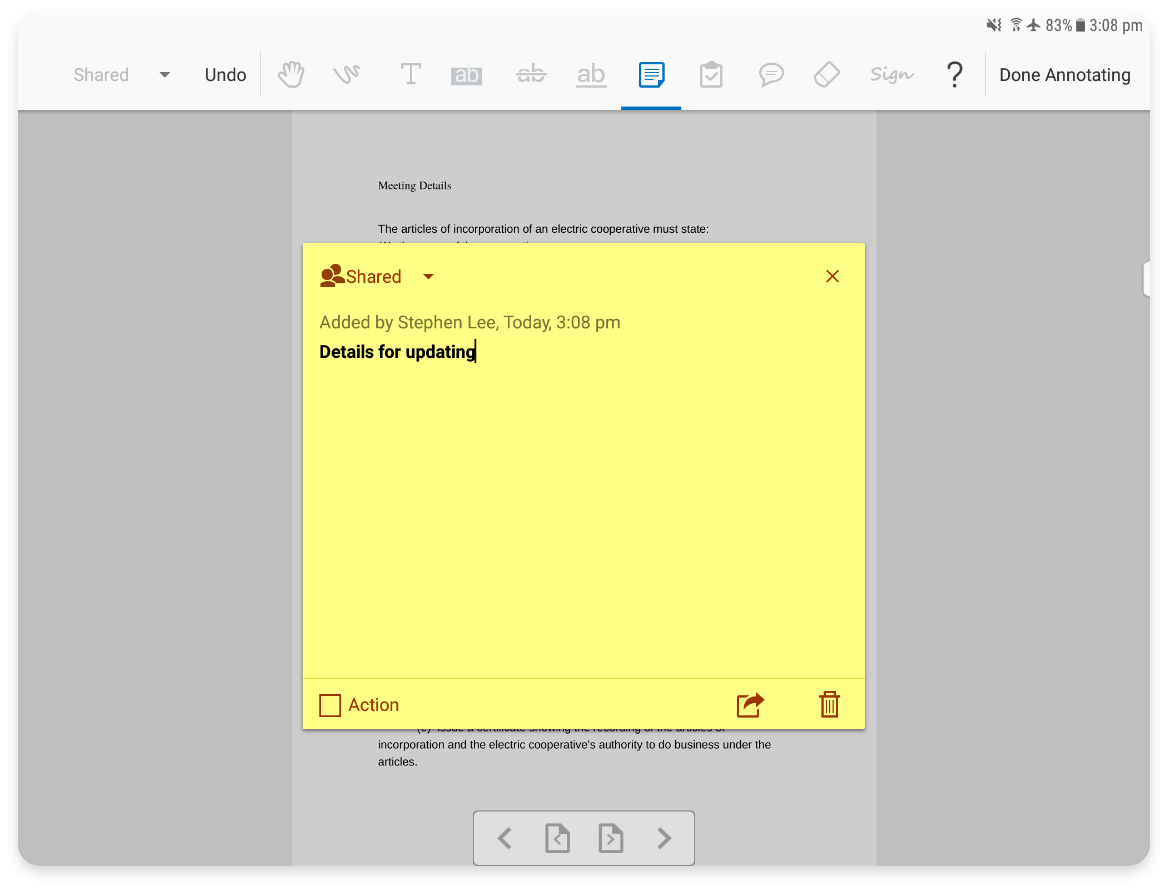This screenshot has height=890, width=1168.
Task: Expand the note's Shared visibility dropdown
Action: pyautogui.click(x=428, y=277)
